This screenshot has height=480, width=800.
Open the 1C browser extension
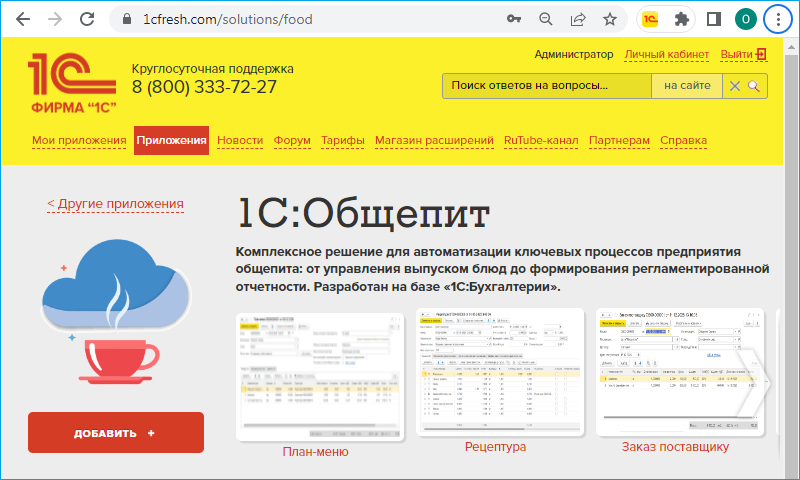click(651, 19)
